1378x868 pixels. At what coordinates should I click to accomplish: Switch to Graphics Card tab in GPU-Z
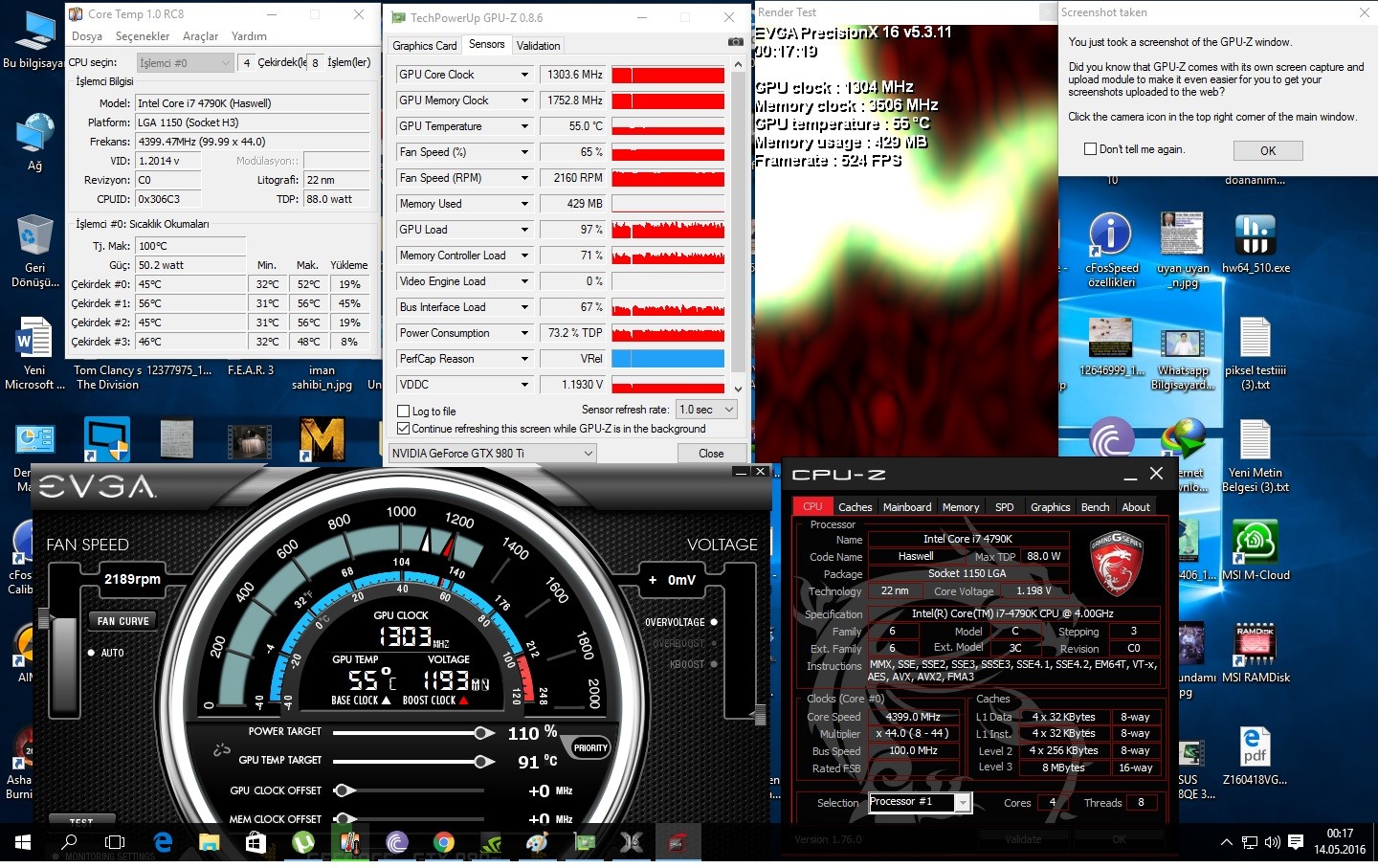click(x=425, y=46)
